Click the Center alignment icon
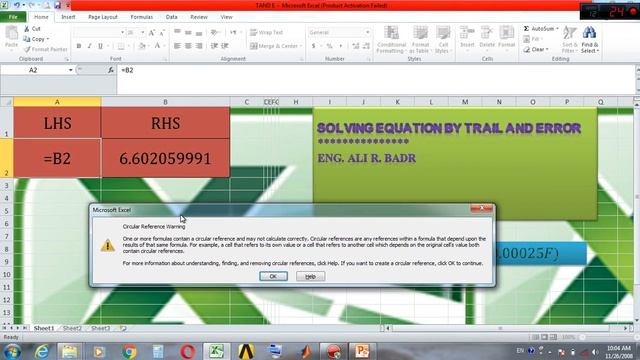The width and height of the screenshot is (640, 360). tap(188, 46)
